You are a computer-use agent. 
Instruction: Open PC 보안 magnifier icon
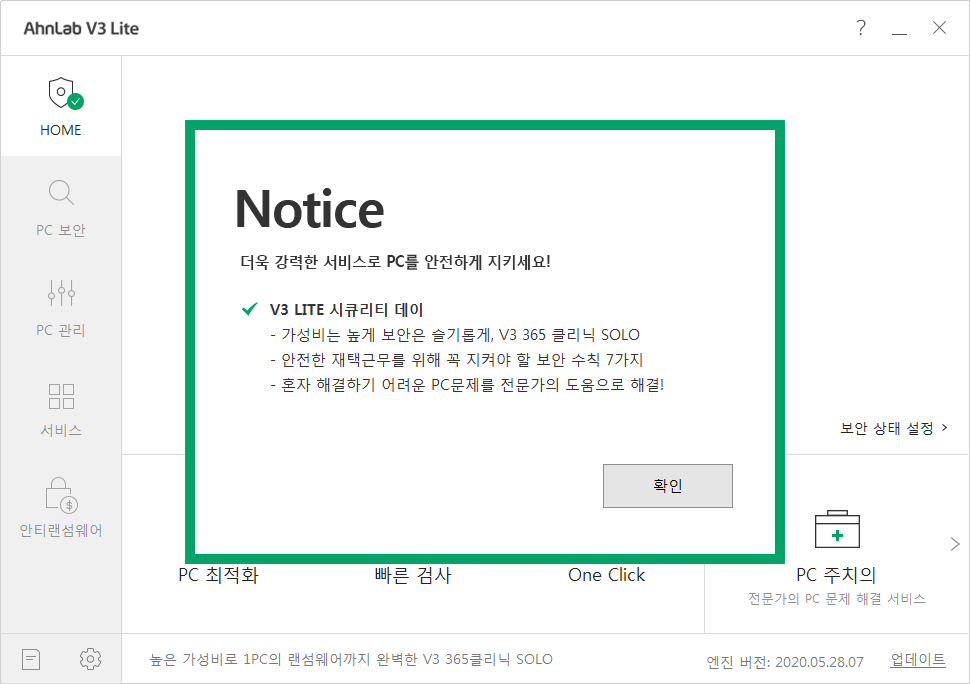[61, 192]
